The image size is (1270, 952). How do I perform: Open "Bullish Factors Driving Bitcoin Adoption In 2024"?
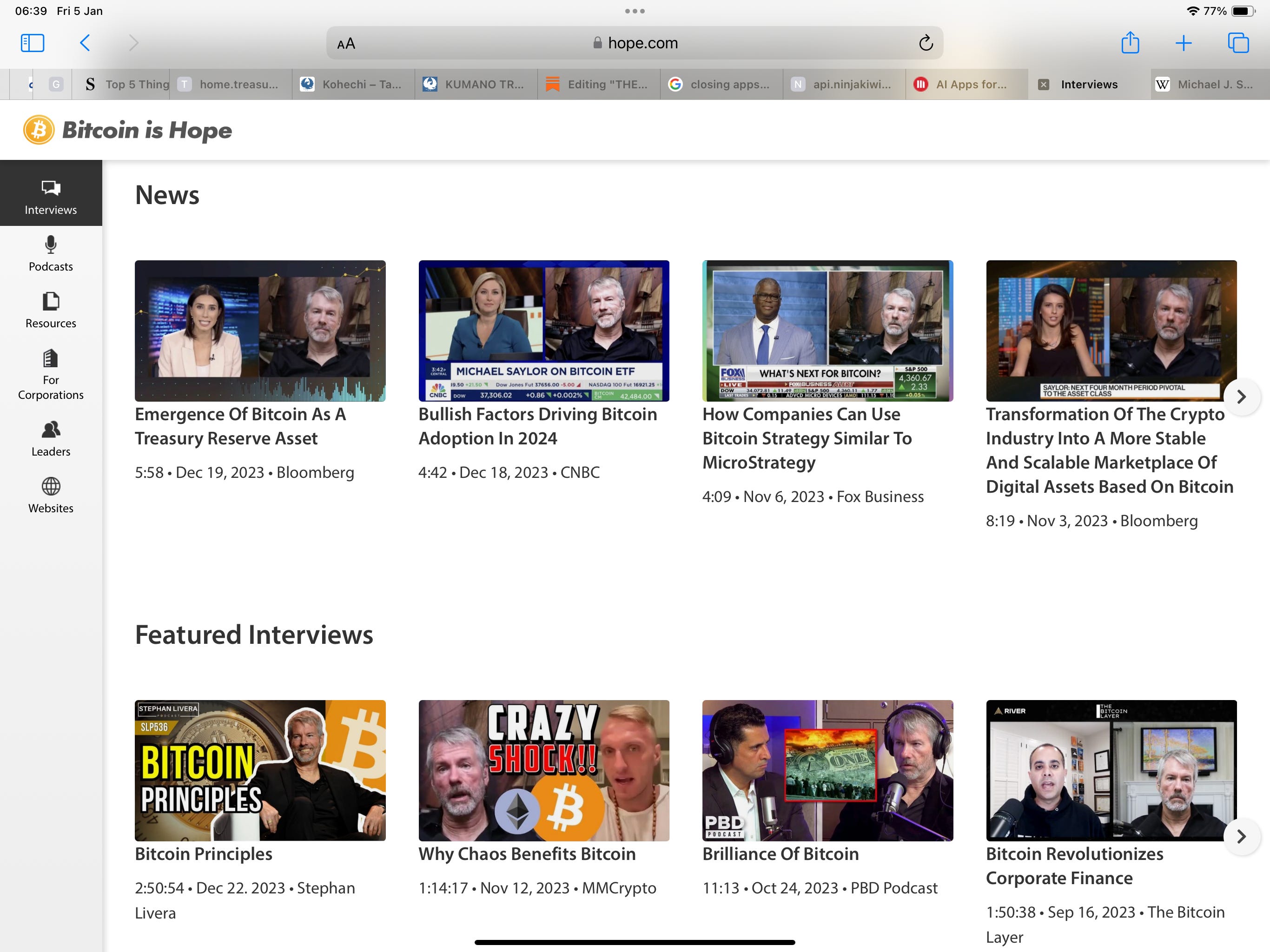538,426
